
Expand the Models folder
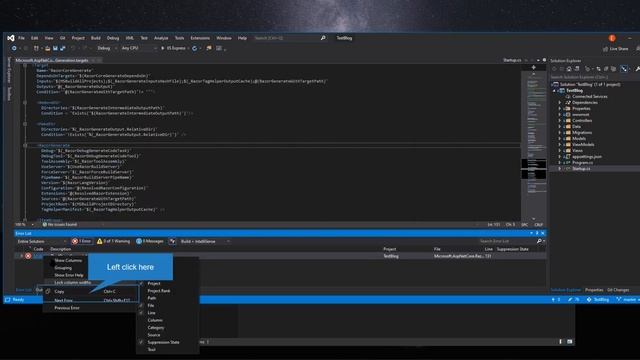click(560, 138)
